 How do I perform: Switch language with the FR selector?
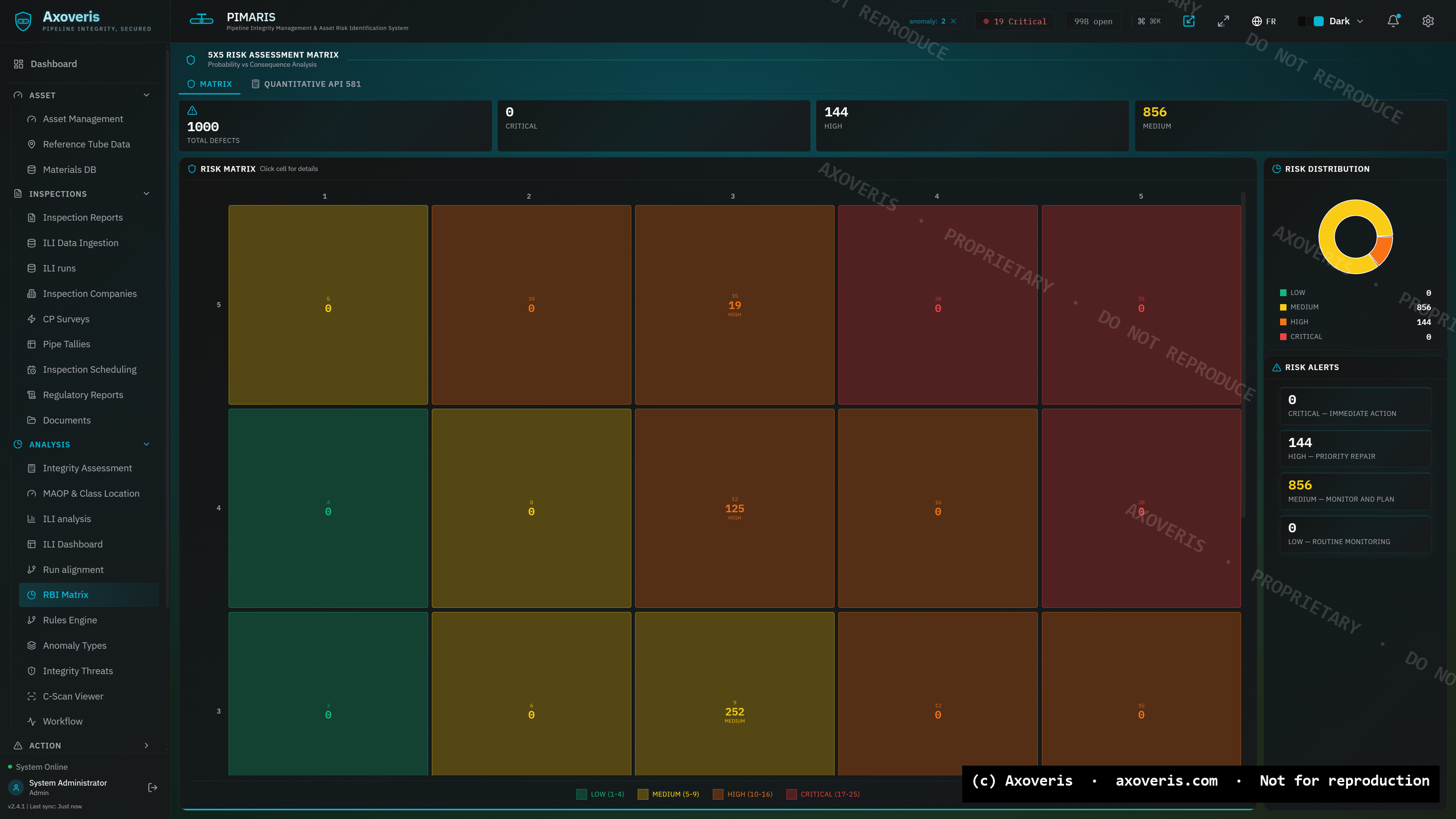pyautogui.click(x=1264, y=21)
